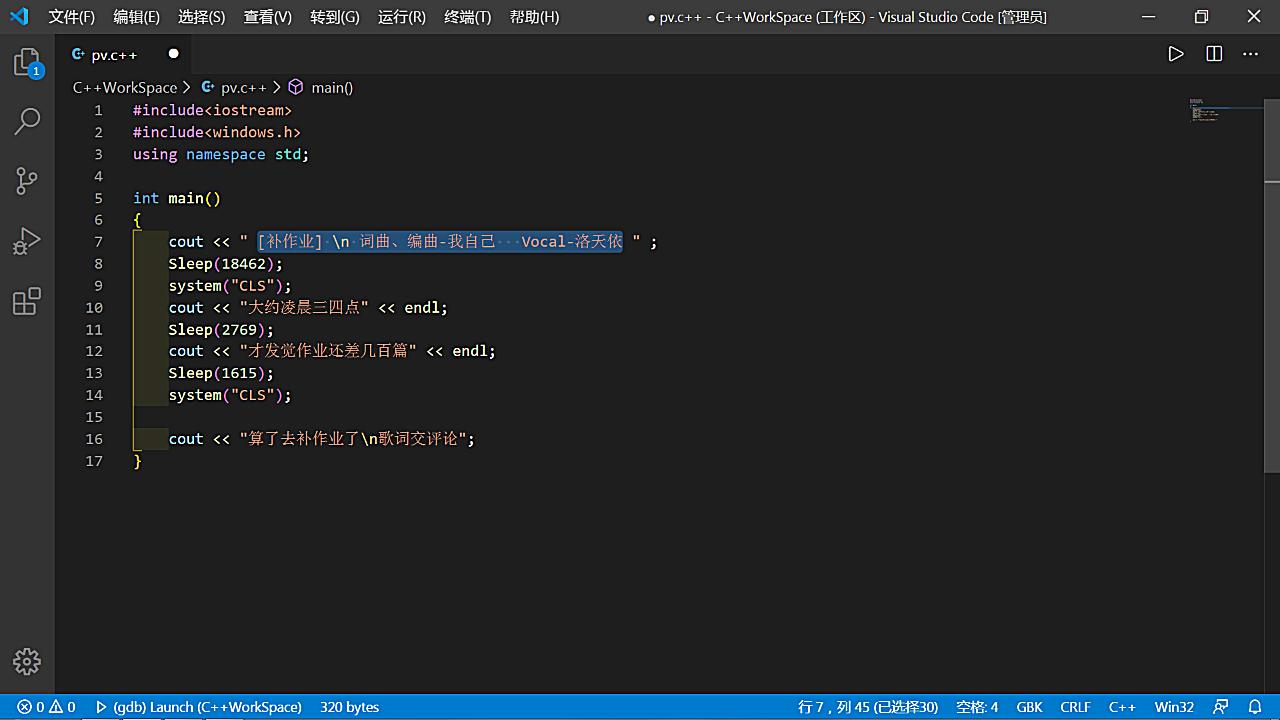Click system("CLS") on line 9

[230, 286]
